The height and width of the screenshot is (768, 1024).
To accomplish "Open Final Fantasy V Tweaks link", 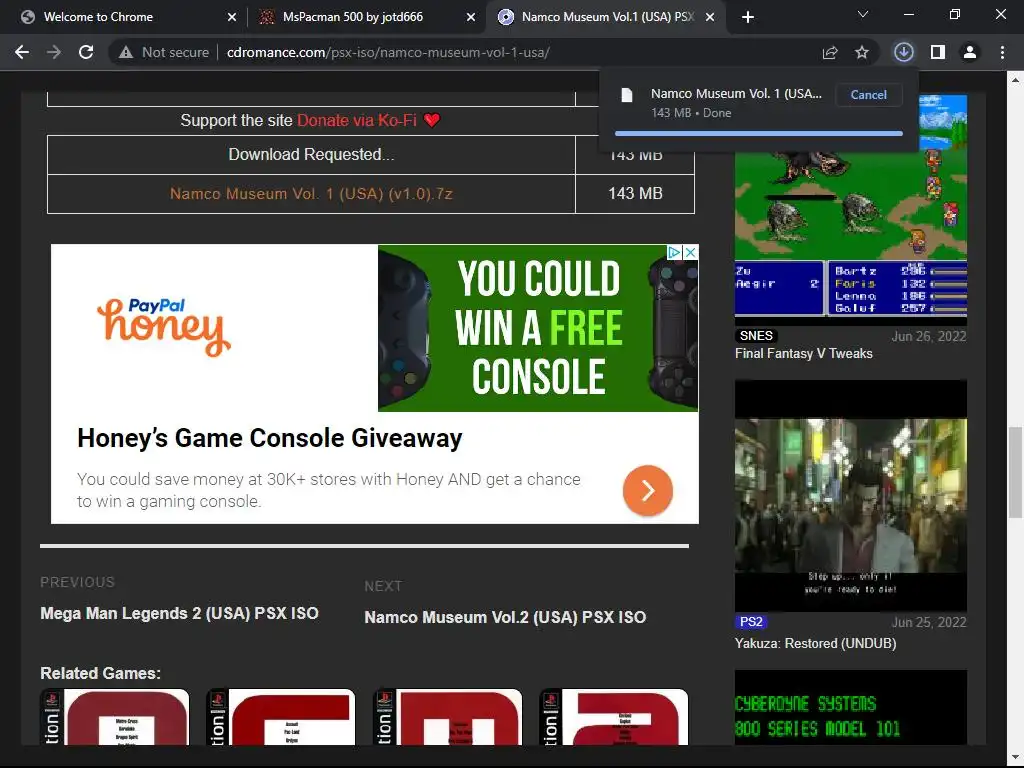I will click(803, 353).
